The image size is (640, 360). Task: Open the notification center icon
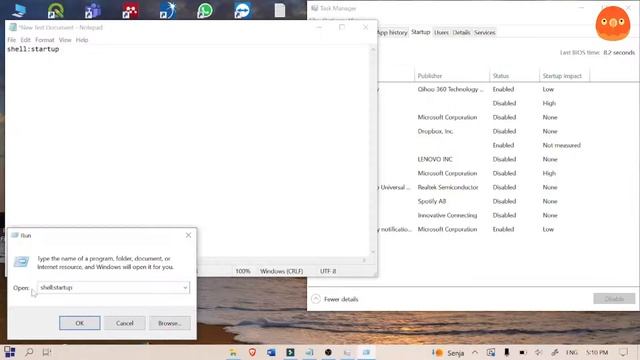point(623,352)
